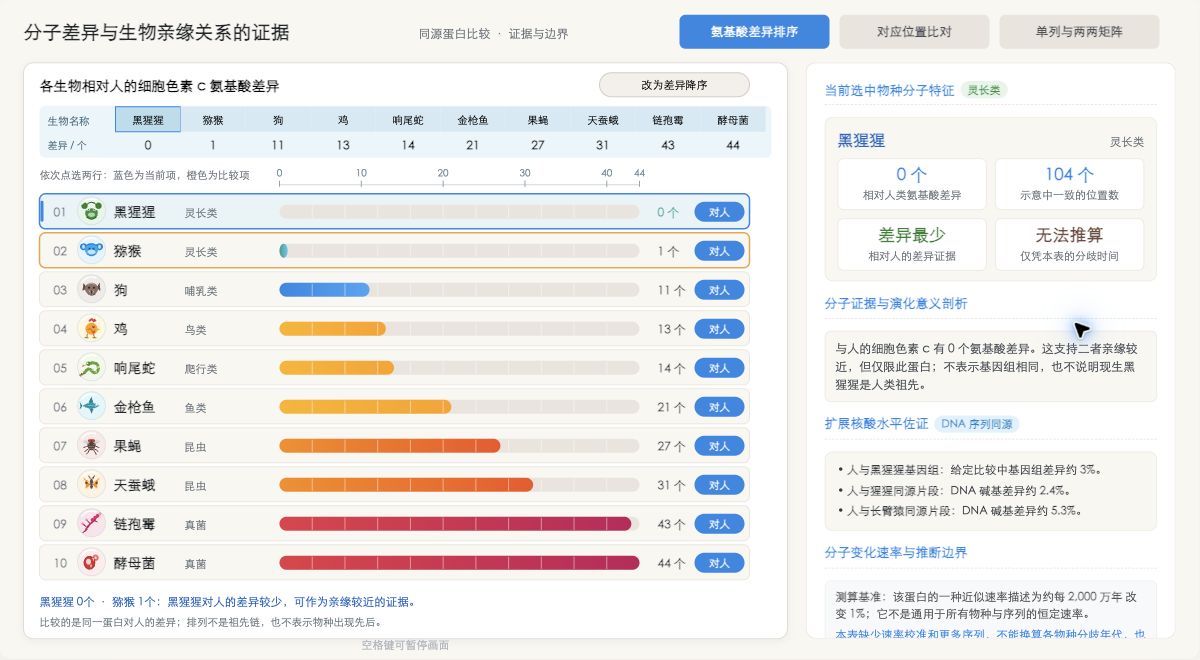Open the 对应位置比对 tab
The height and width of the screenshot is (660, 1200).
coord(914,32)
